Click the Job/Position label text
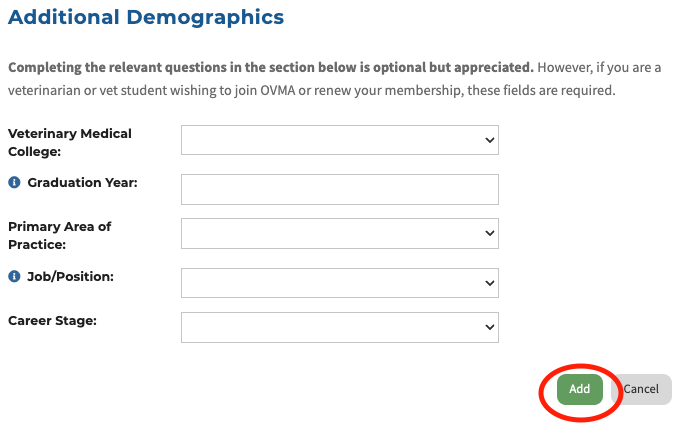 click(70, 276)
